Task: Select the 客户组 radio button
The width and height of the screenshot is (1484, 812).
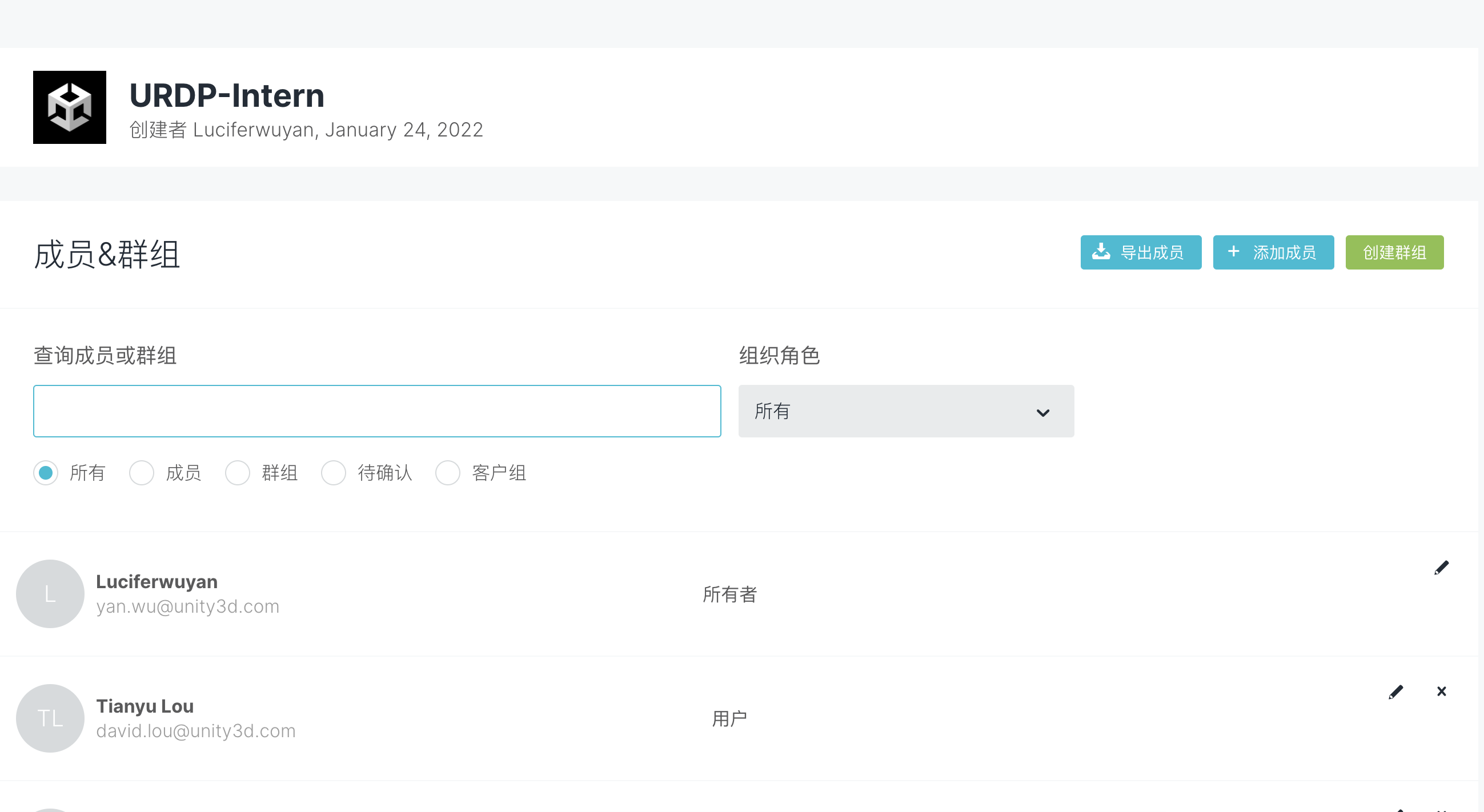Action: tap(448, 473)
